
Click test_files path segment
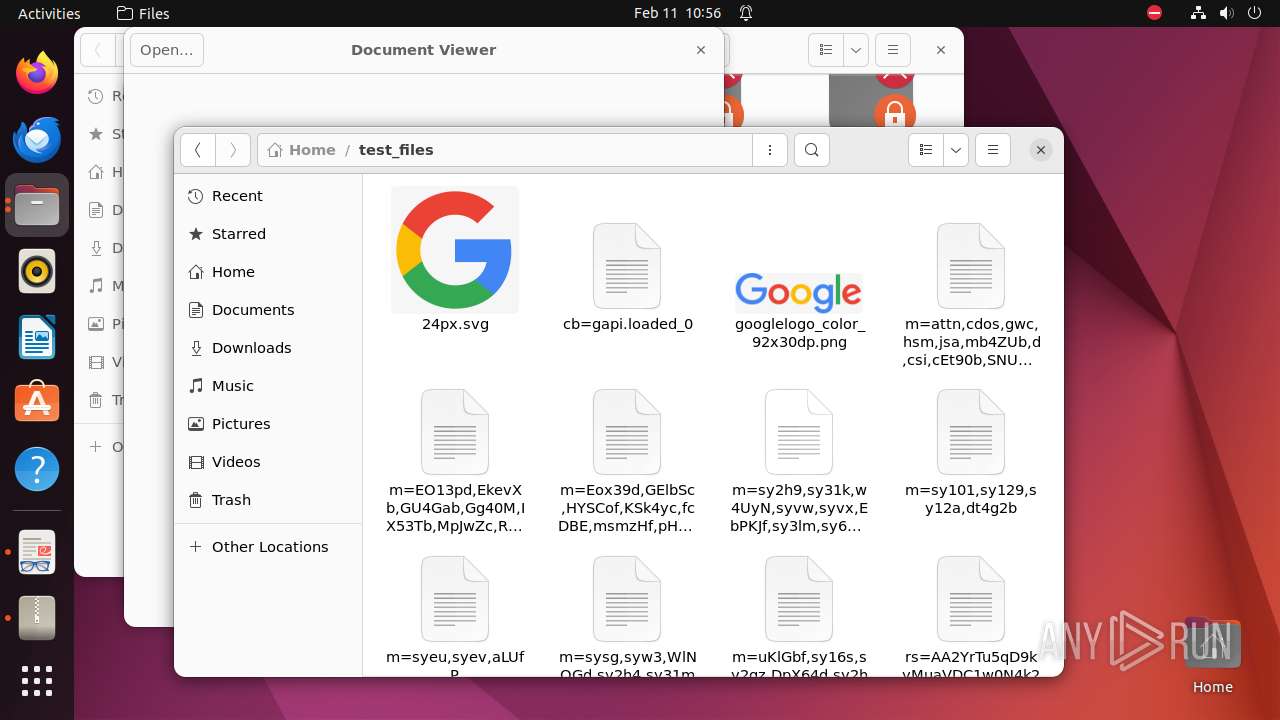(396, 150)
